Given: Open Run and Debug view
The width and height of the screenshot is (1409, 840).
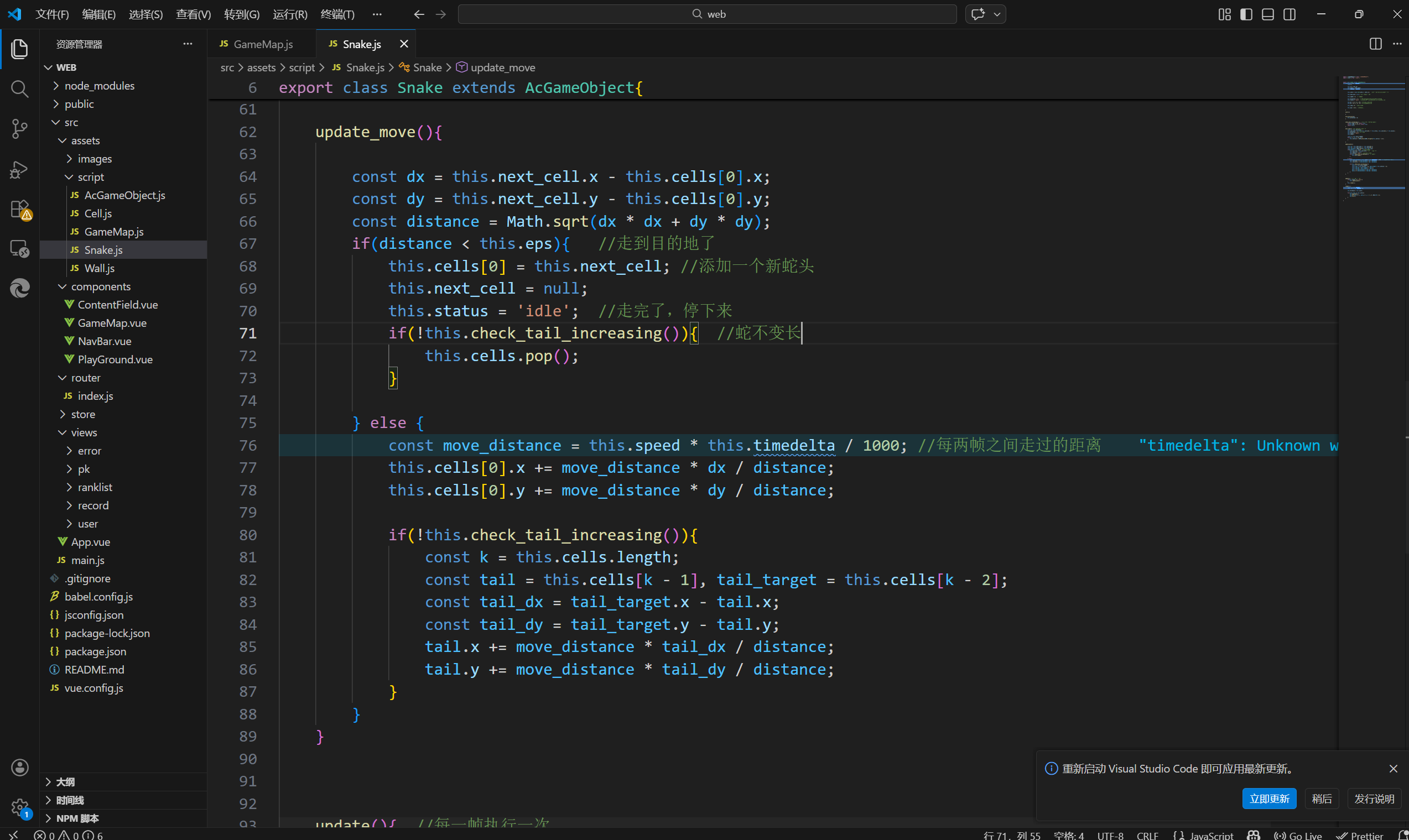Looking at the screenshot, I should (x=19, y=169).
